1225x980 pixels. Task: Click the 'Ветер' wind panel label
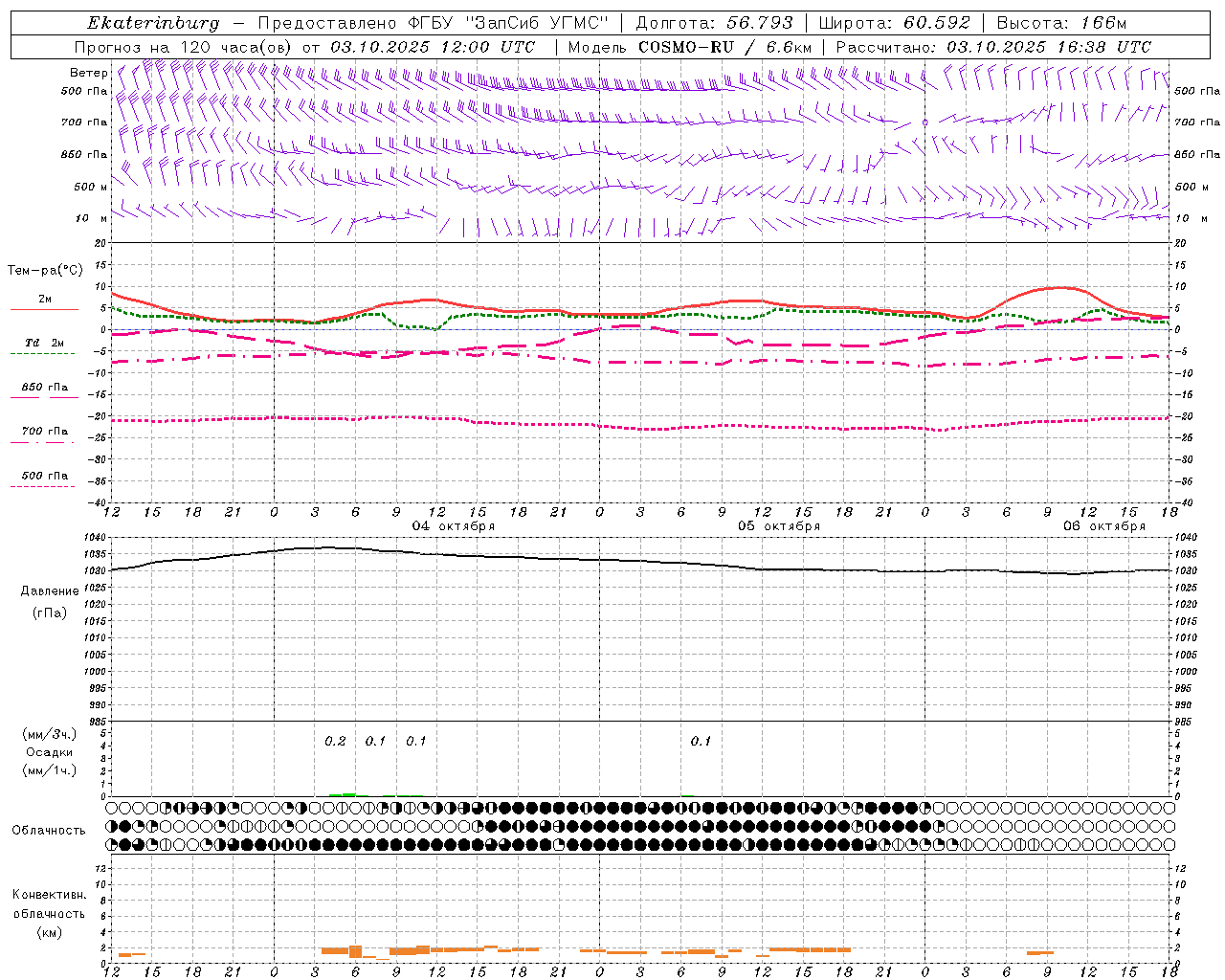point(89,73)
